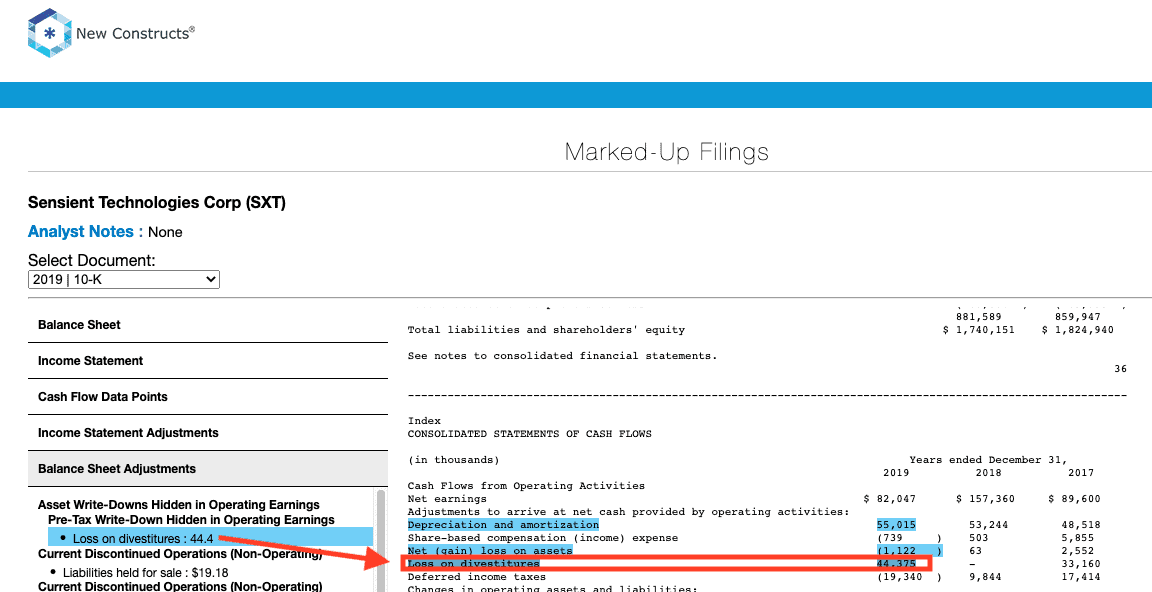Click the New Constructs hexagon logo

click(x=50, y=33)
